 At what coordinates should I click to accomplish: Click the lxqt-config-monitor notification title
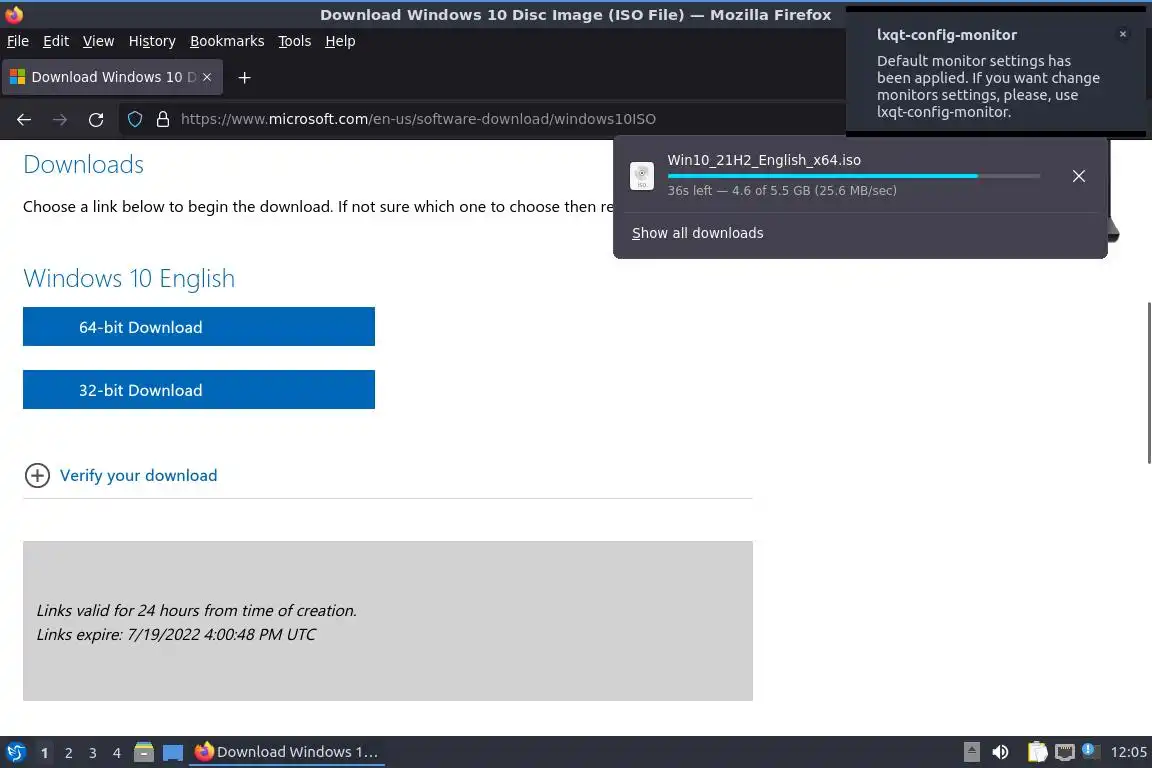pos(946,35)
